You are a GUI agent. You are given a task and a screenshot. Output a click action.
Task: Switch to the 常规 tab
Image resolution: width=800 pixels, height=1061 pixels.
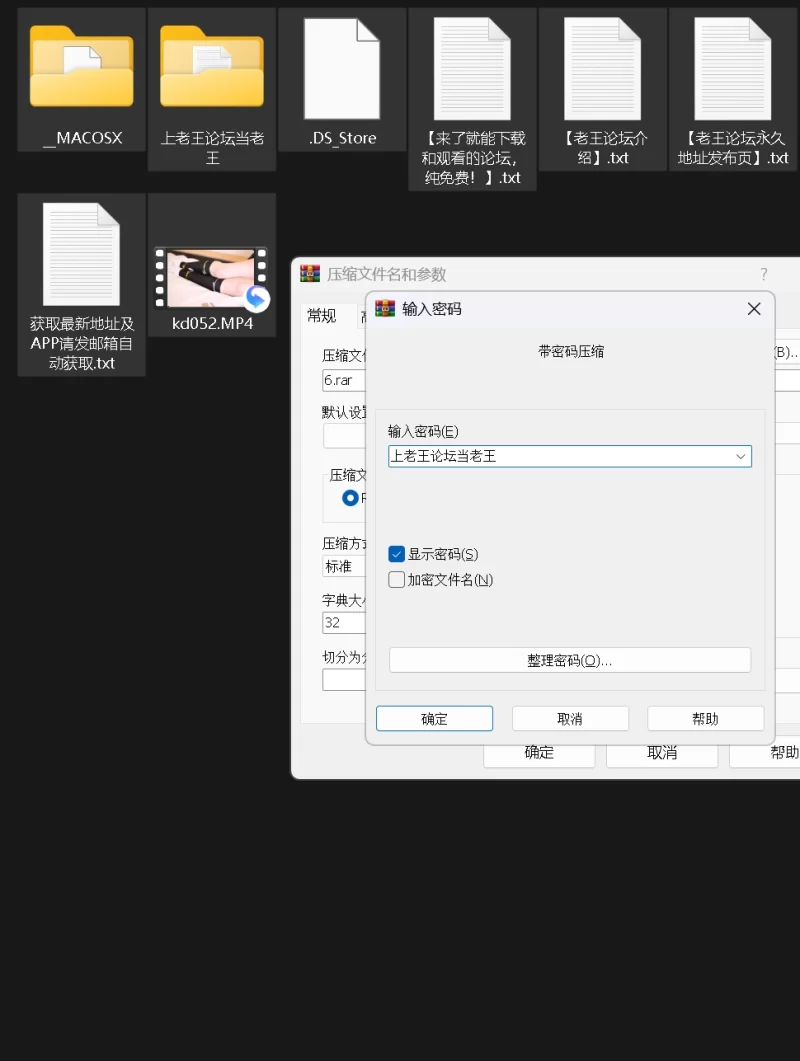point(322,316)
